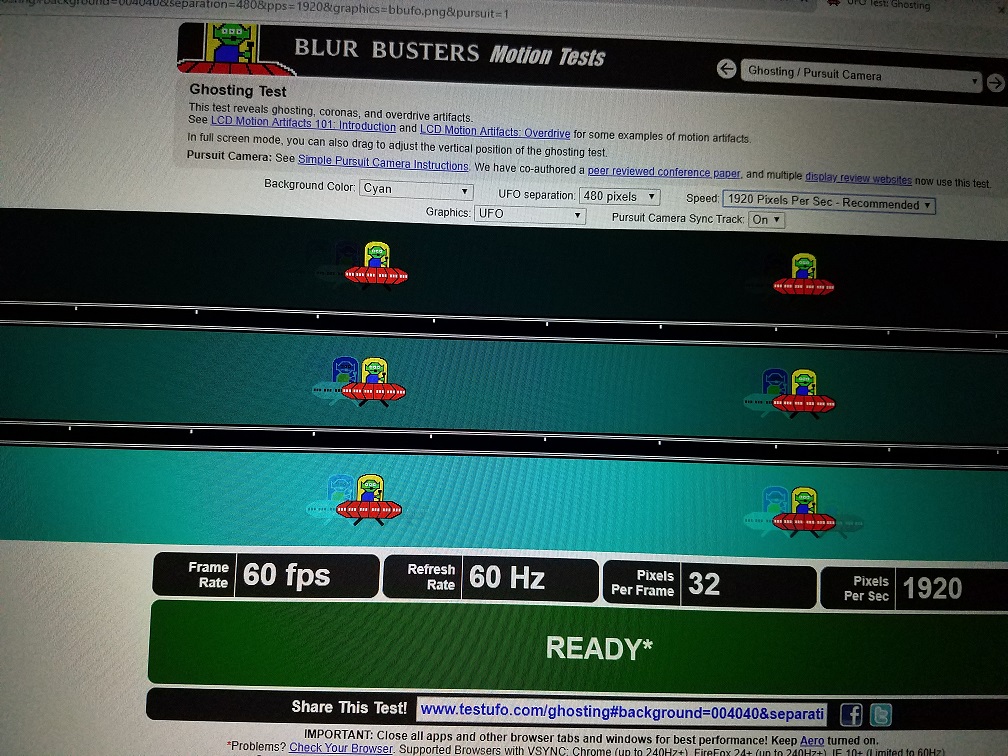This screenshot has height=756, width=1008.
Task: Open the Background Color dropdown set to Cyan
Action: click(x=416, y=190)
